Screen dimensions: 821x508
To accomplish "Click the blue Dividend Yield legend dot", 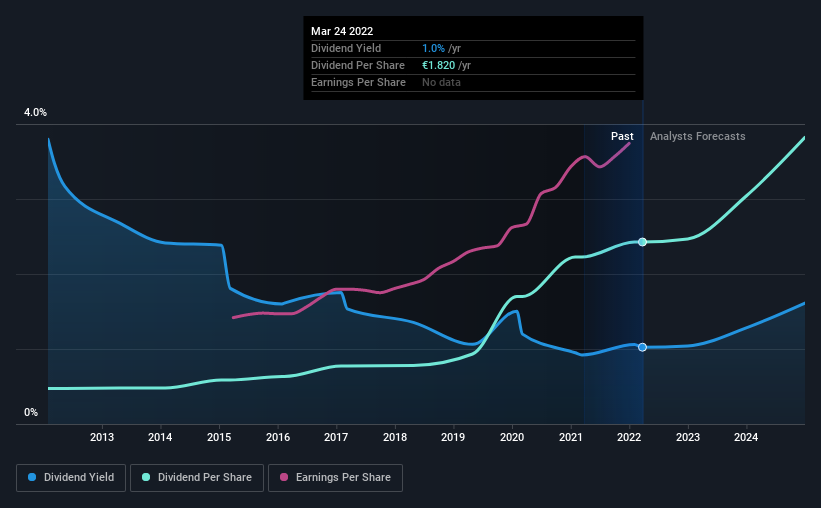I will coord(32,477).
